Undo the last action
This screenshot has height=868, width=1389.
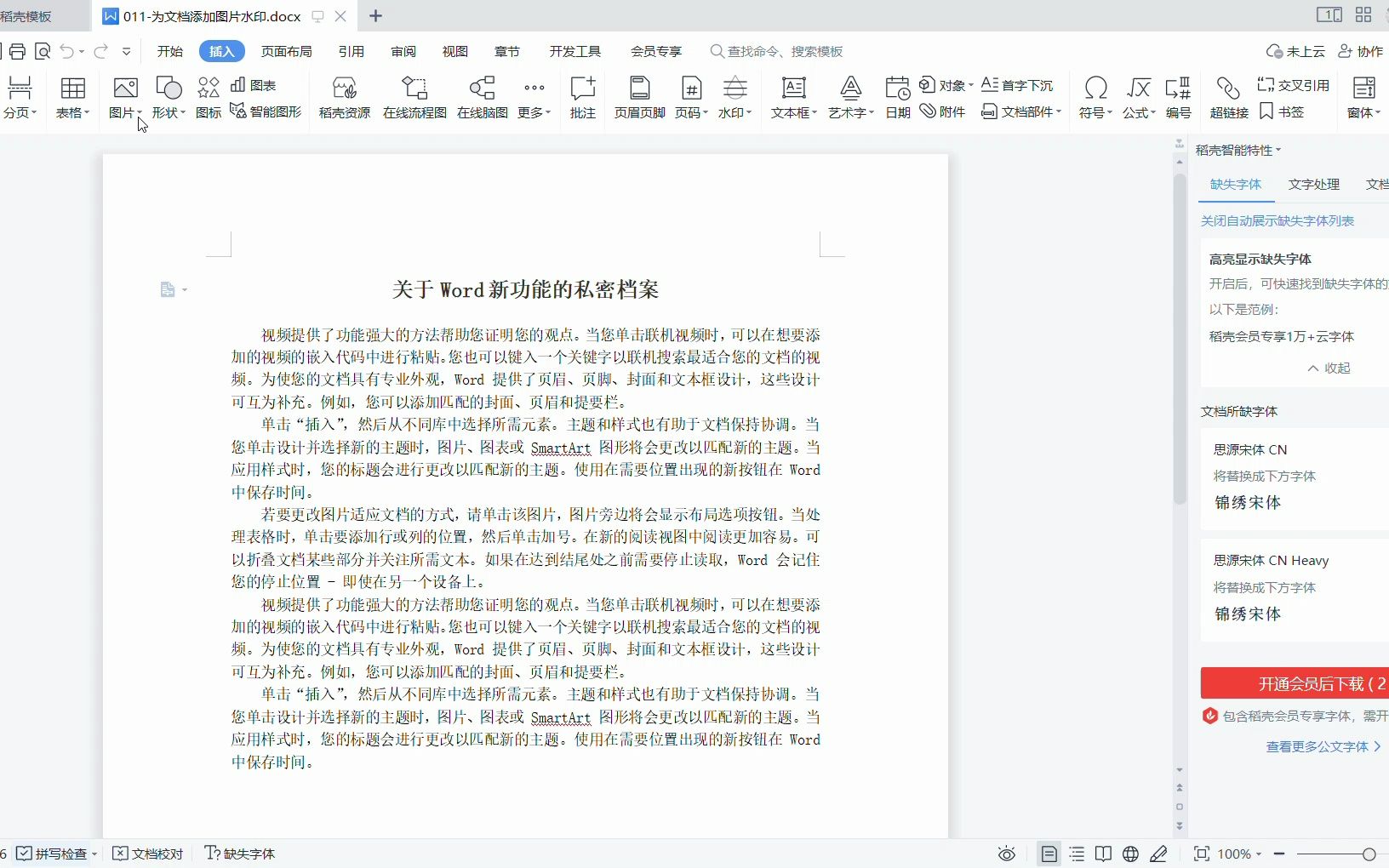(x=67, y=51)
